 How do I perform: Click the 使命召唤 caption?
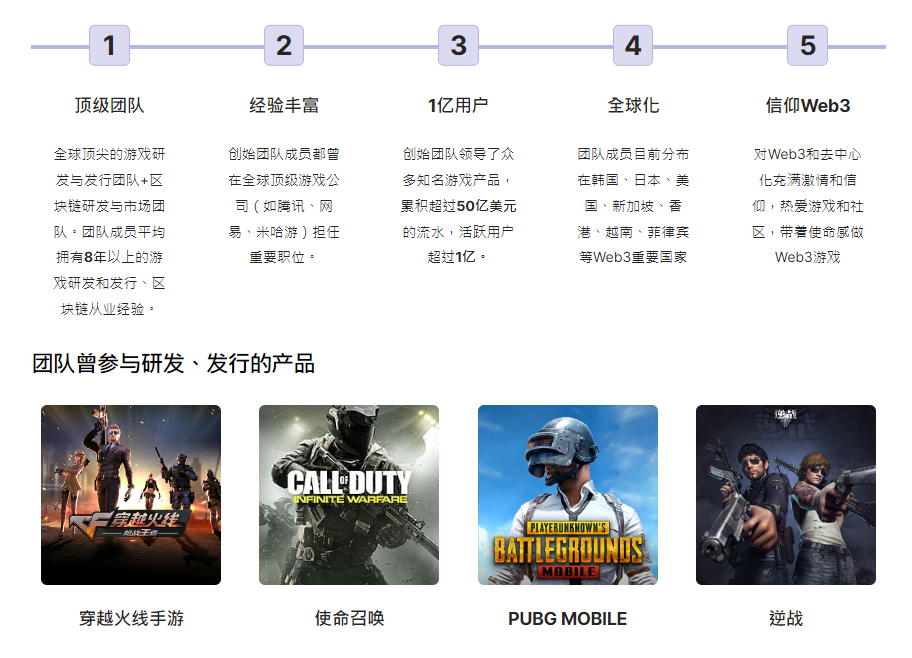click(349, 618)
